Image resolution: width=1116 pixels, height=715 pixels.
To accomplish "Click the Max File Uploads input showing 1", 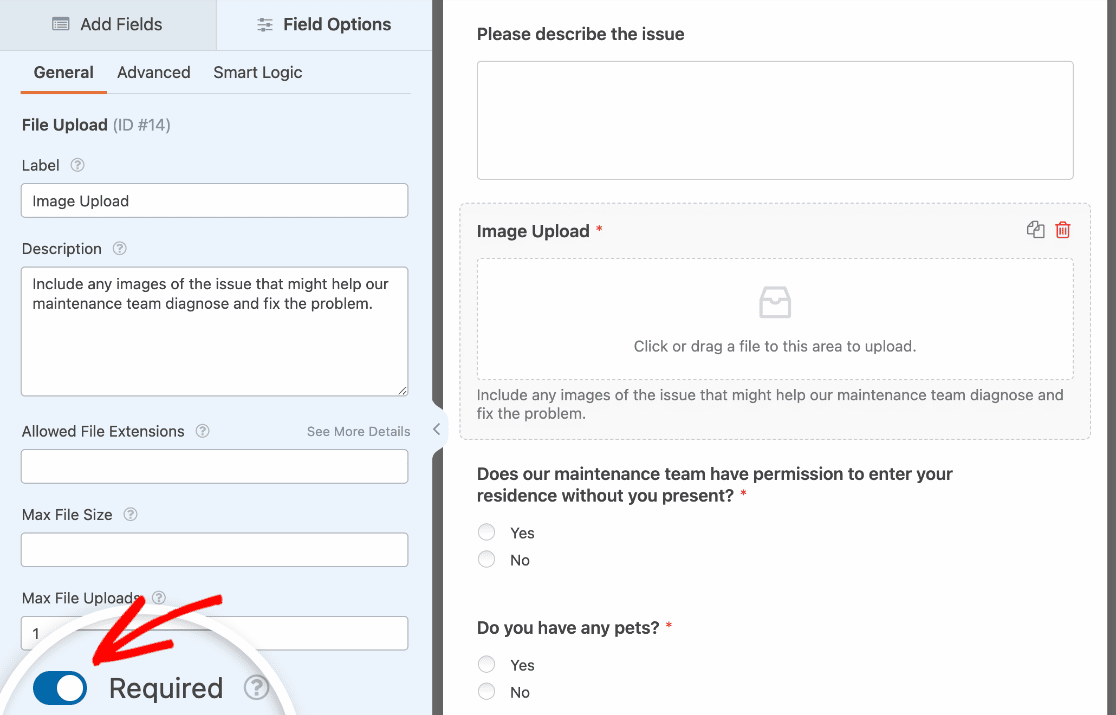I will (x=214, y=633).
